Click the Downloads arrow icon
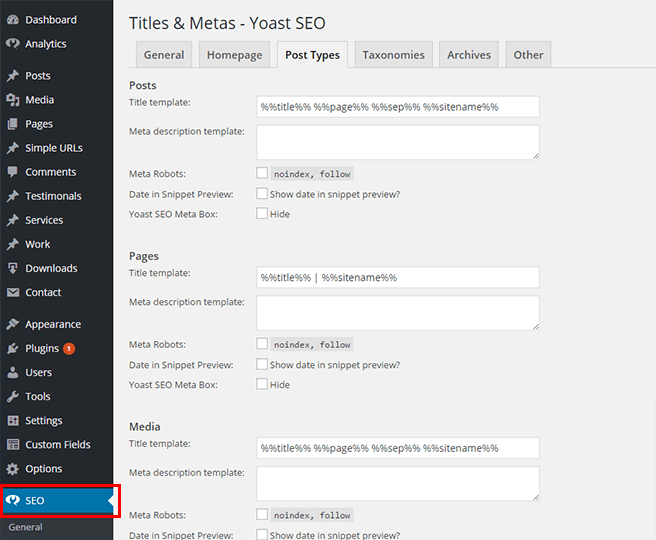This screenshot has width=656, height=540. point(13,268)
